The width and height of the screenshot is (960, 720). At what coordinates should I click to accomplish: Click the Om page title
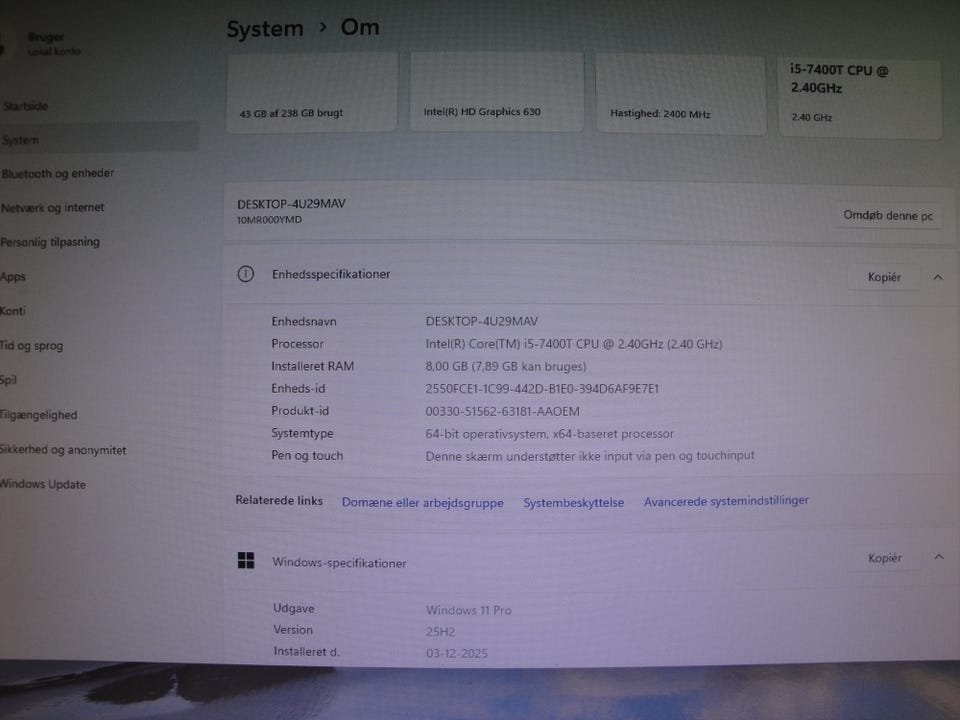coord(360,28)
